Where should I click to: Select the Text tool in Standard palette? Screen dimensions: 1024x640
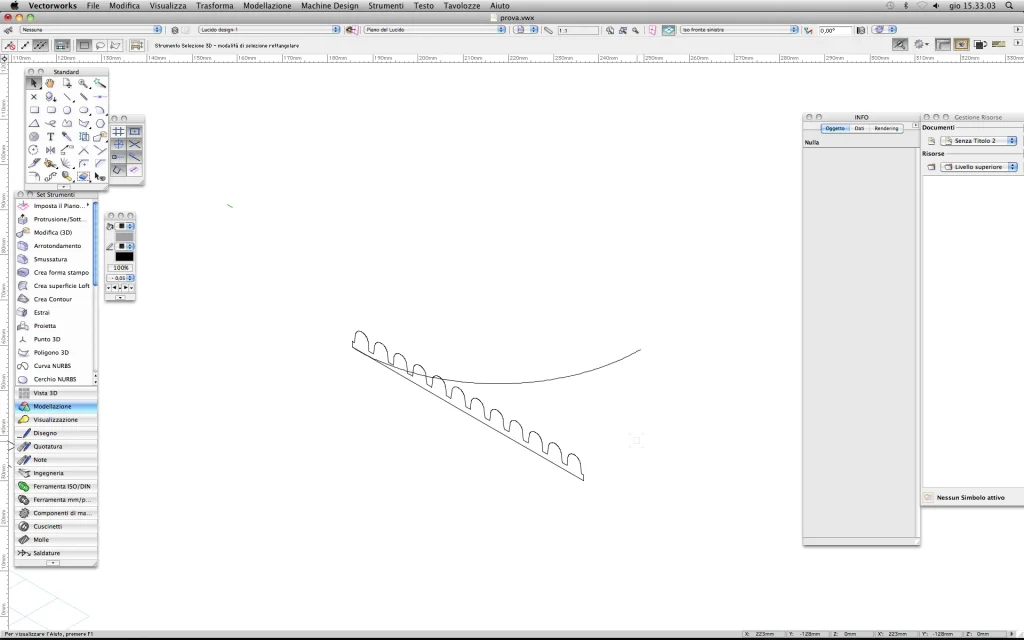[50, 137]
